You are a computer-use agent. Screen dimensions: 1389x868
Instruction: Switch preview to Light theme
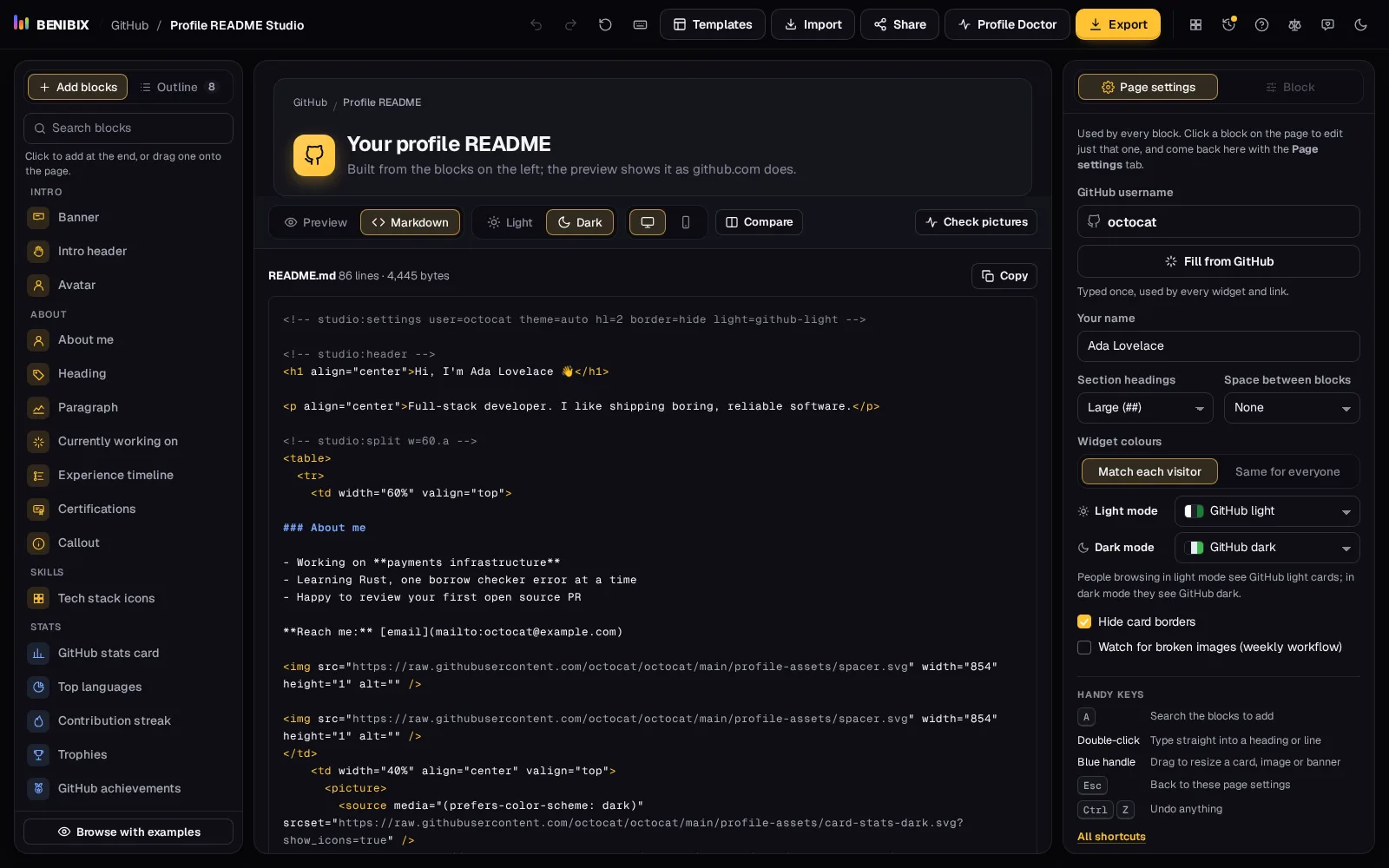click(510, 222)
